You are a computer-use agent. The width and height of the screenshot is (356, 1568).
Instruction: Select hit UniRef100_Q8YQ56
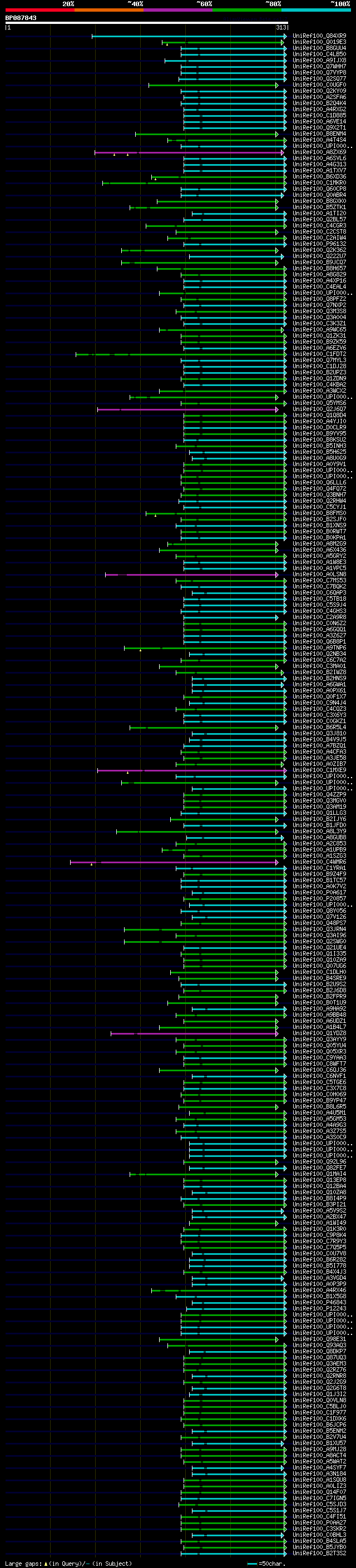319,911
